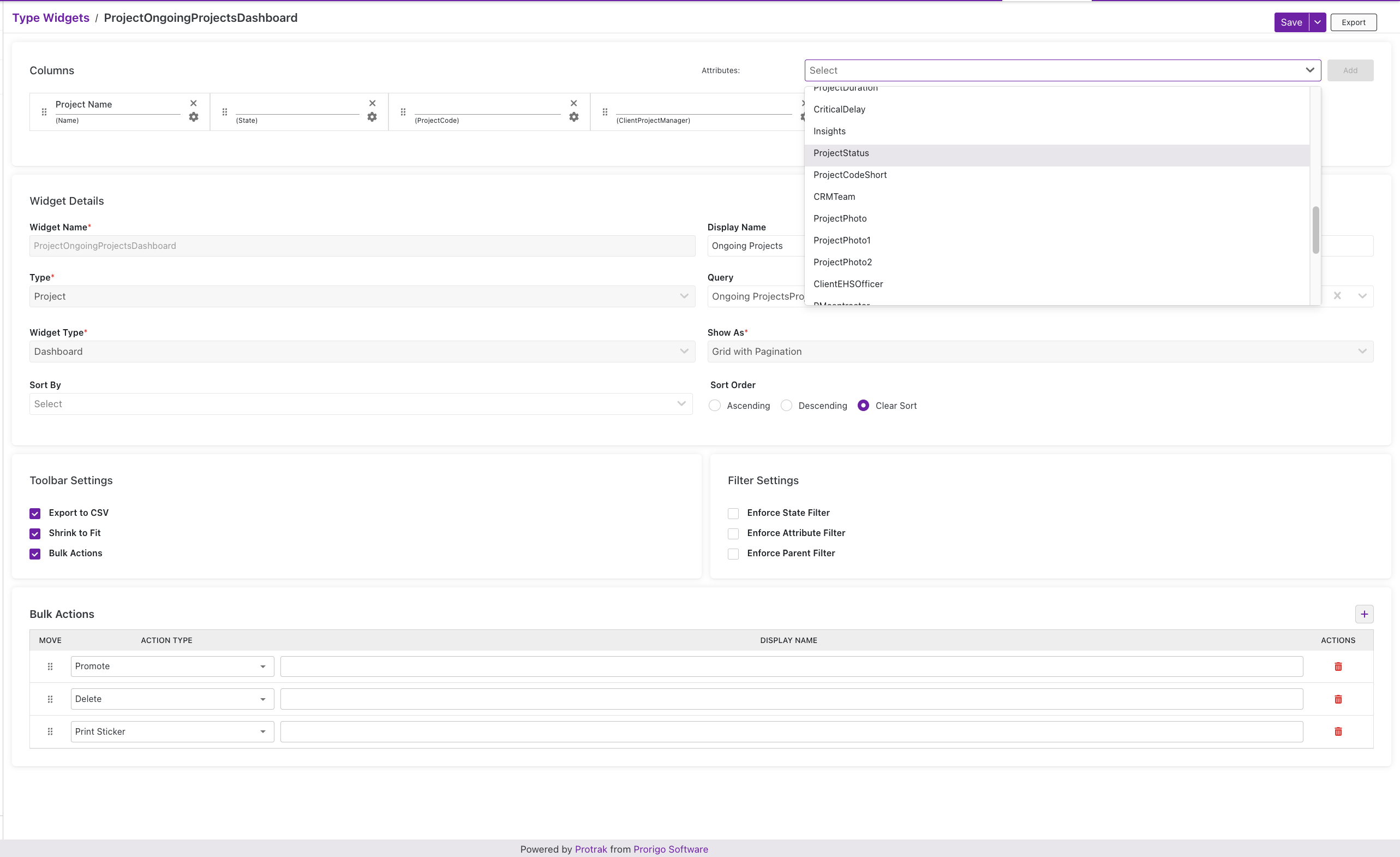Grab the drag handle of Project Name column
Screen dimensions: 1400x857
point(44,112)
